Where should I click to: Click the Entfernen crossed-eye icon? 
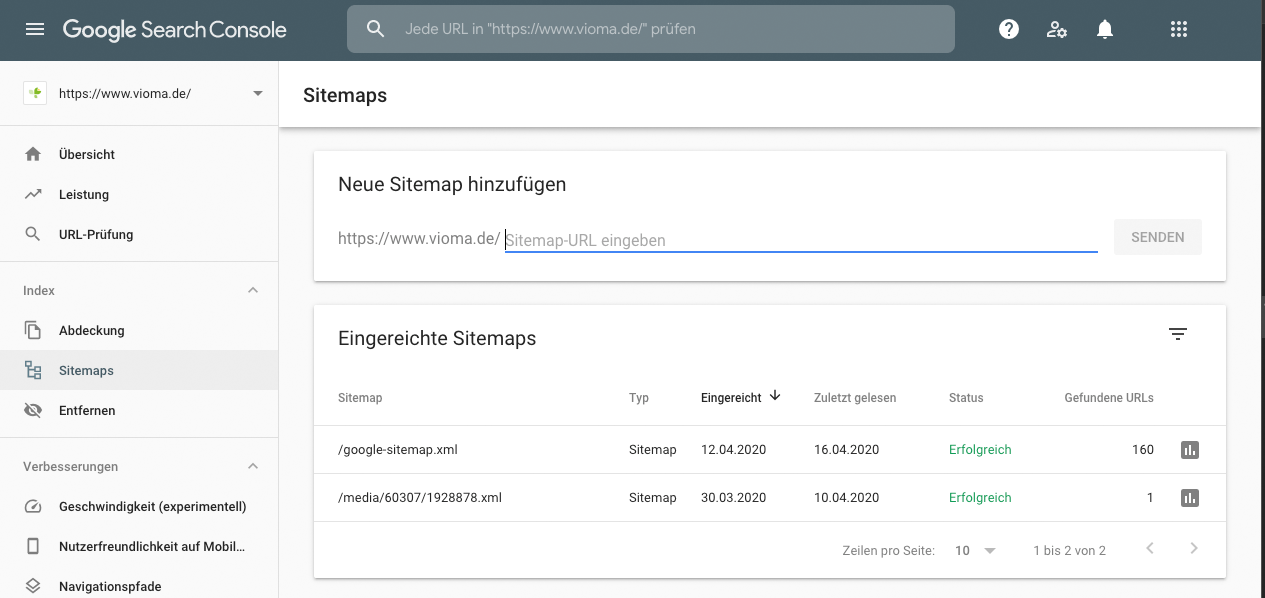pos(33,410)
